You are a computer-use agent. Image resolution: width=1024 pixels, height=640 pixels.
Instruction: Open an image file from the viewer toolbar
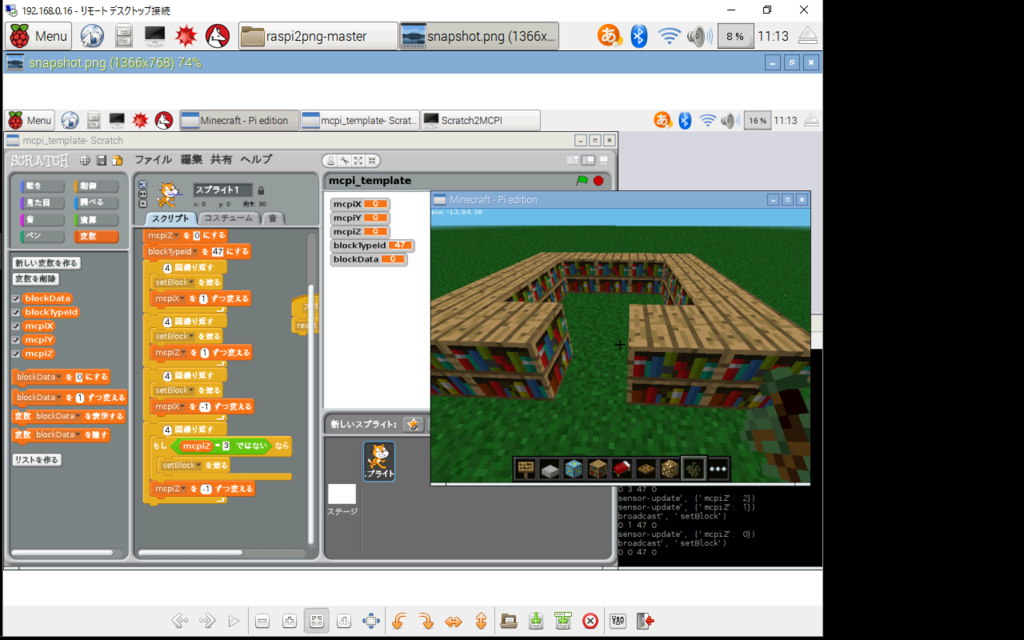pos(509,621)
